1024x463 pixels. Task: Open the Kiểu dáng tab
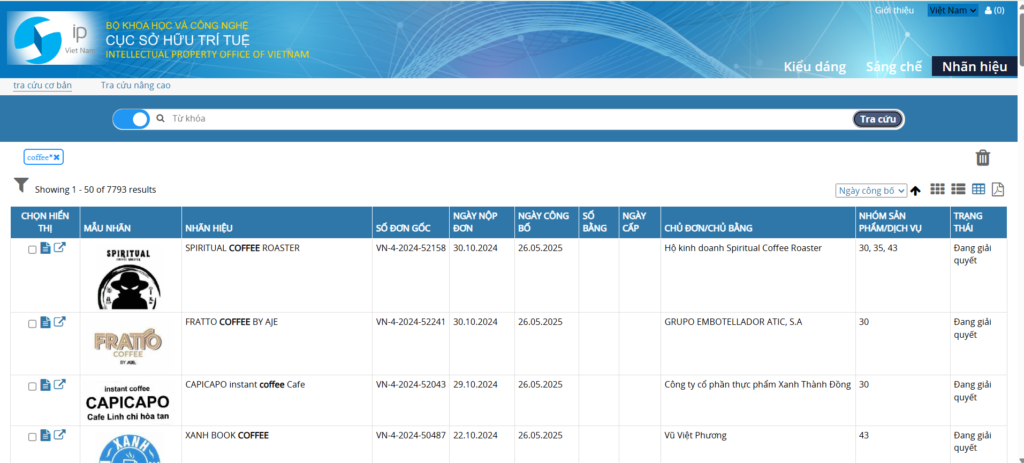pos(814,67)
